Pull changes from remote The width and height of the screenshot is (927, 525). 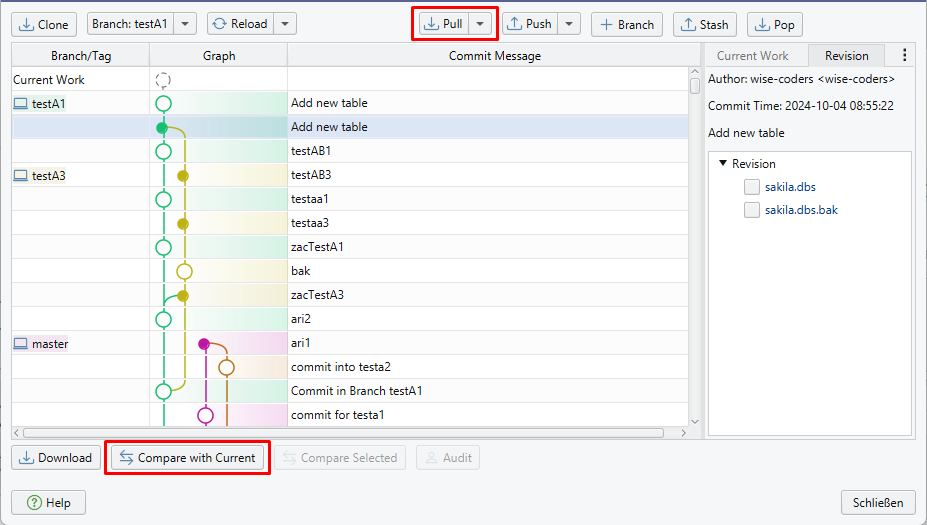(x=444, y=24)
